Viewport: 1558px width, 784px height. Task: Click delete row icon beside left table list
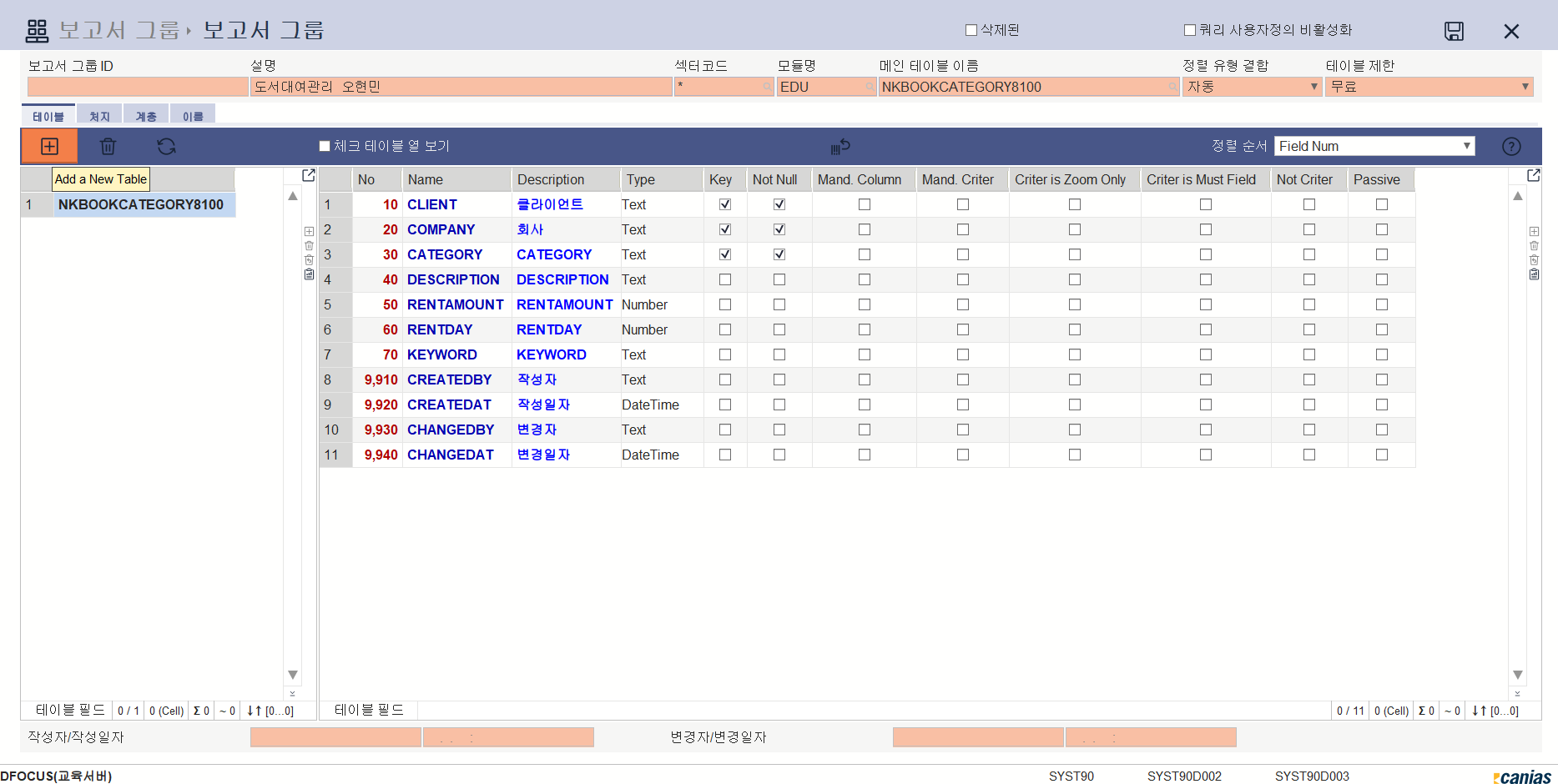click(309, 245)
